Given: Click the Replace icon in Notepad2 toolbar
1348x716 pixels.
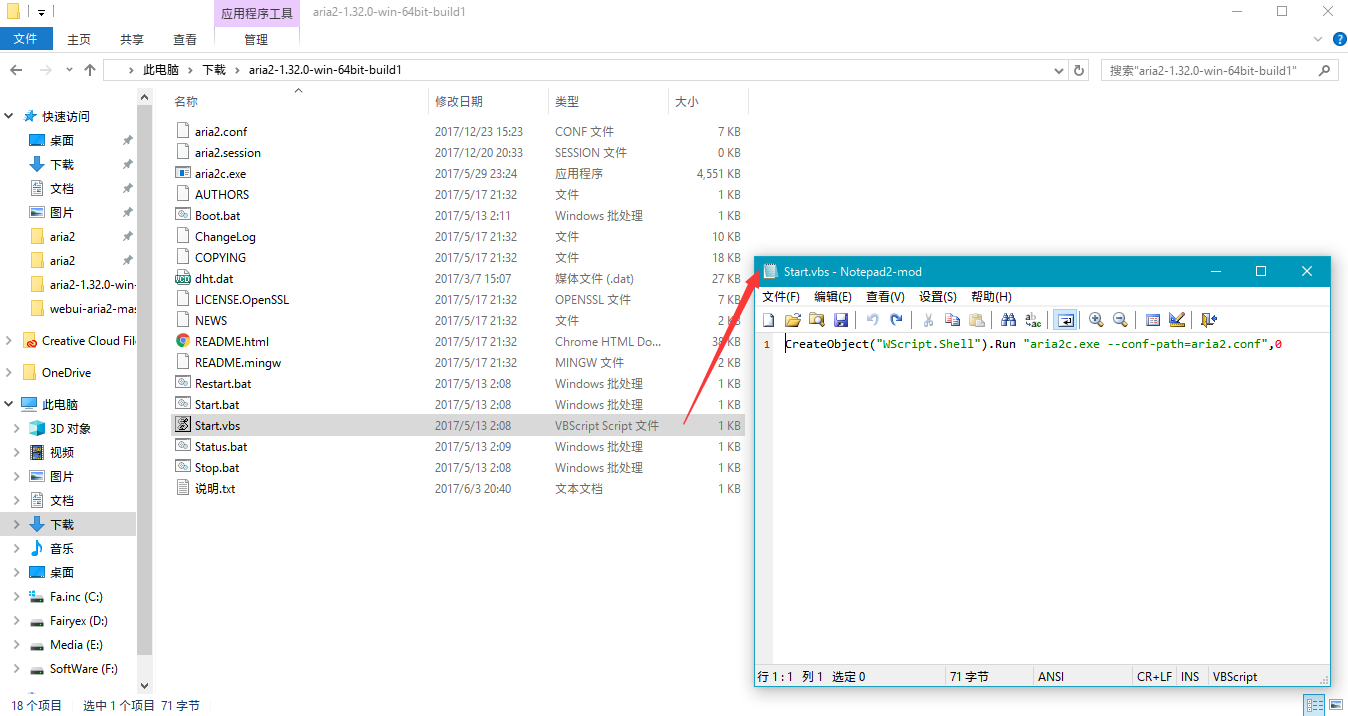Looking at the screenshot, I should 1032,320.
